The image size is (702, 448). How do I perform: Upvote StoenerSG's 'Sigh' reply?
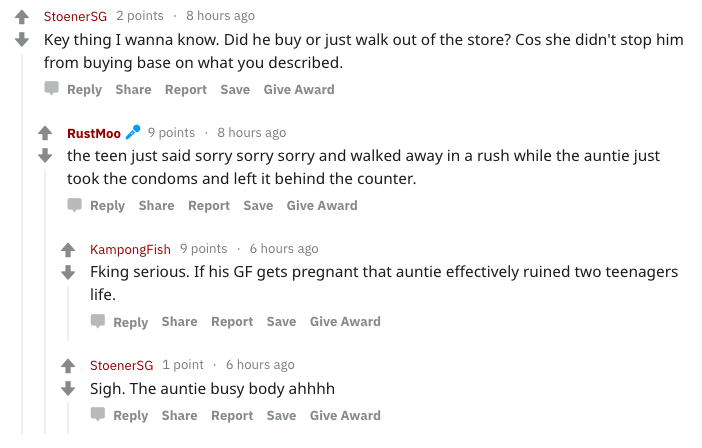tap(68, 365)
